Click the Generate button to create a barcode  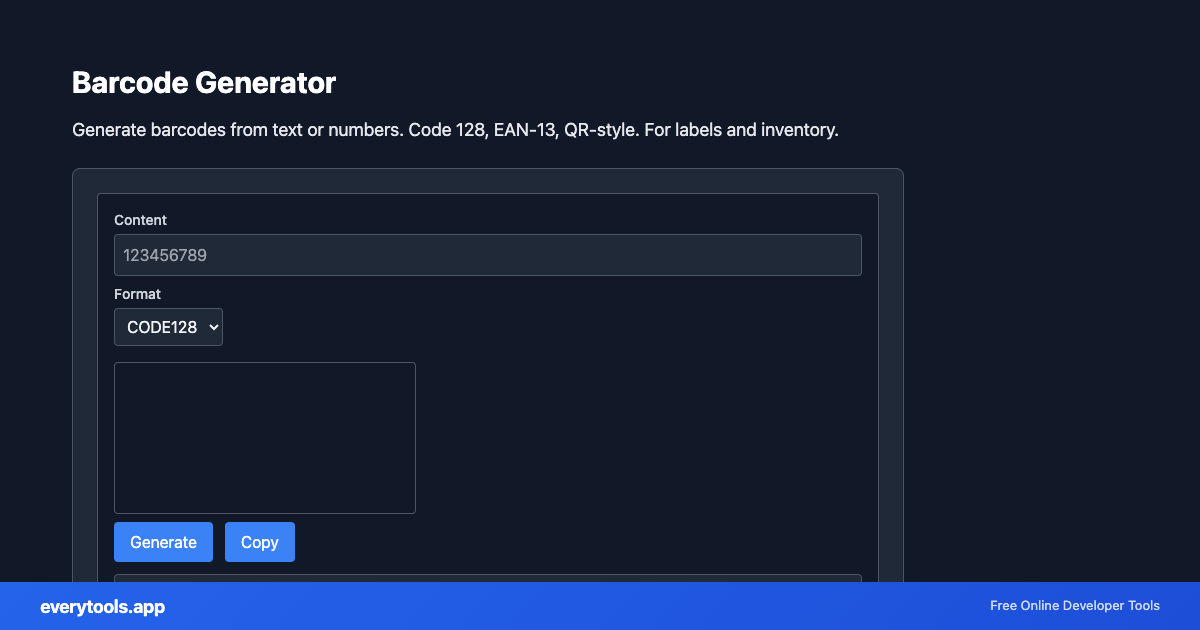pyautogui.click(x=163, y=541)
